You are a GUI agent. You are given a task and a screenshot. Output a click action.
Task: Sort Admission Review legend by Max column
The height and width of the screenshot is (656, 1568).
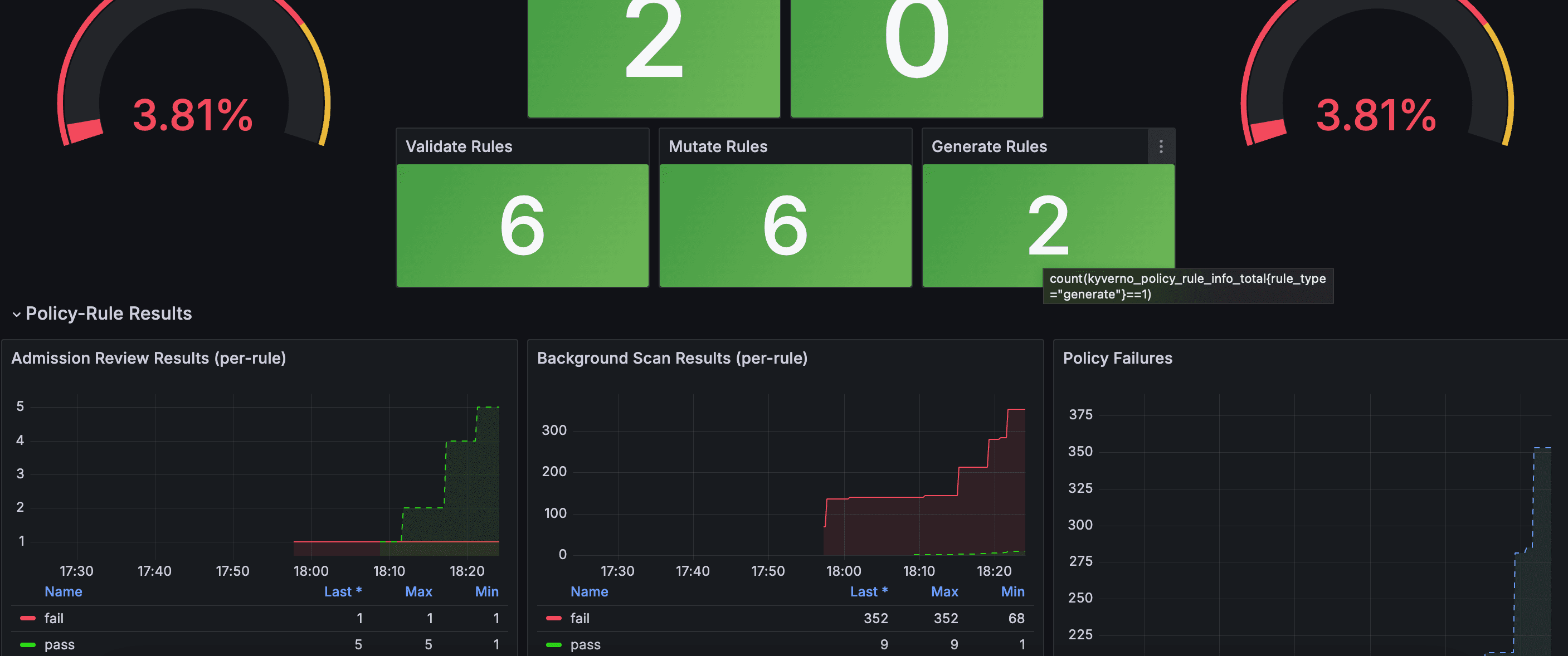click(x=418, y=591)
